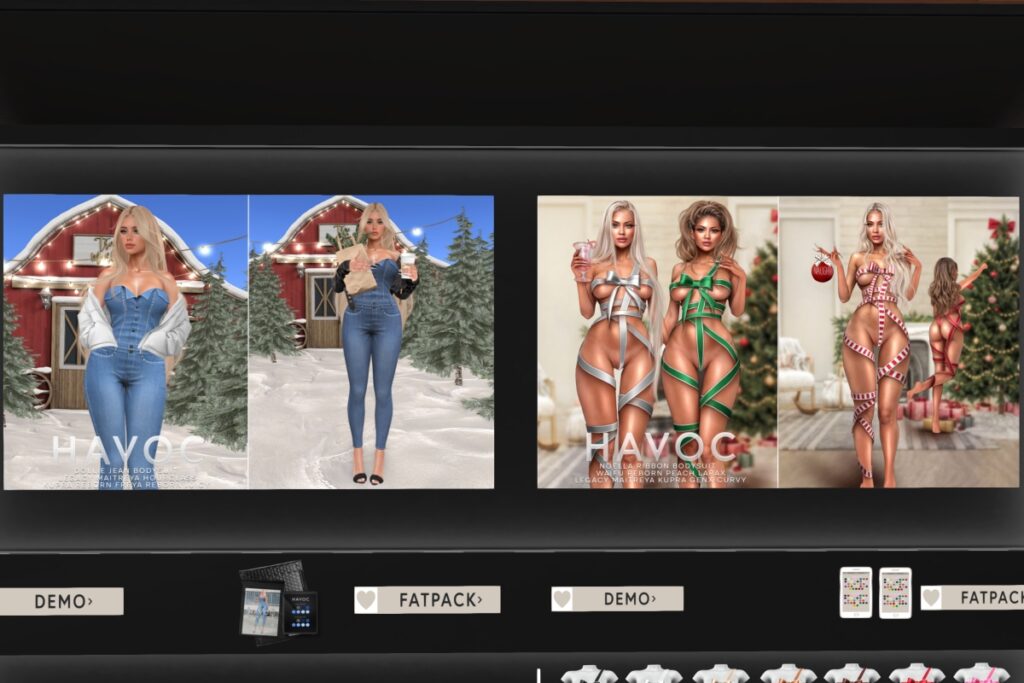Click the heart icon on left FATPACK button
Image resolution: width=1024 pixels, height=683 pixels.
[367, 599]
